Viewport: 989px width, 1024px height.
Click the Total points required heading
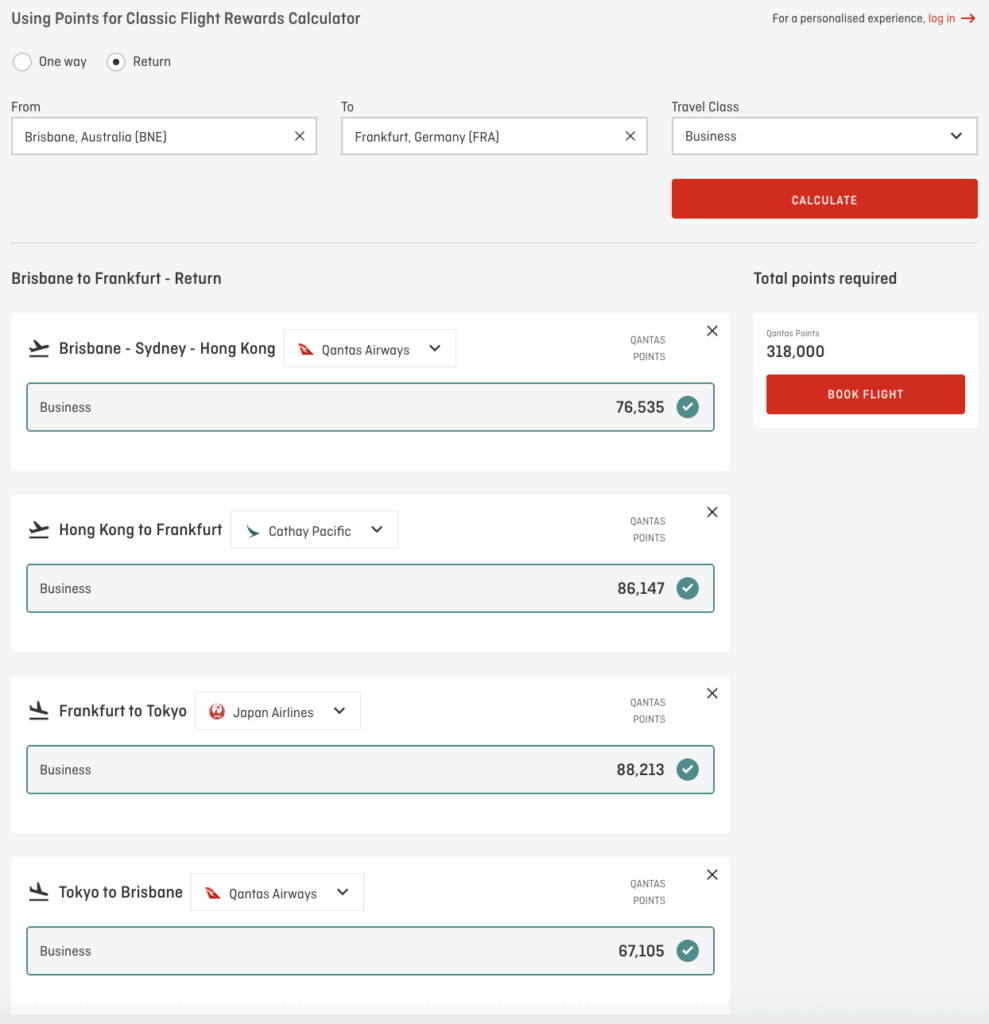point(825,278)
